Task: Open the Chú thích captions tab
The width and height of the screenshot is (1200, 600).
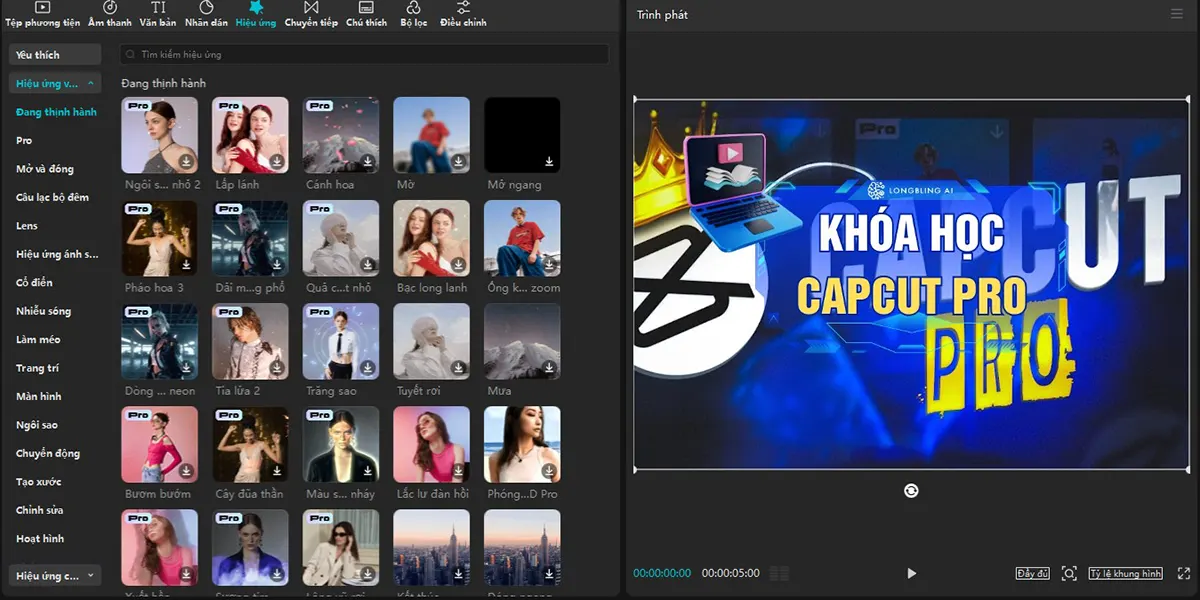Action: [x=367, y=14]
